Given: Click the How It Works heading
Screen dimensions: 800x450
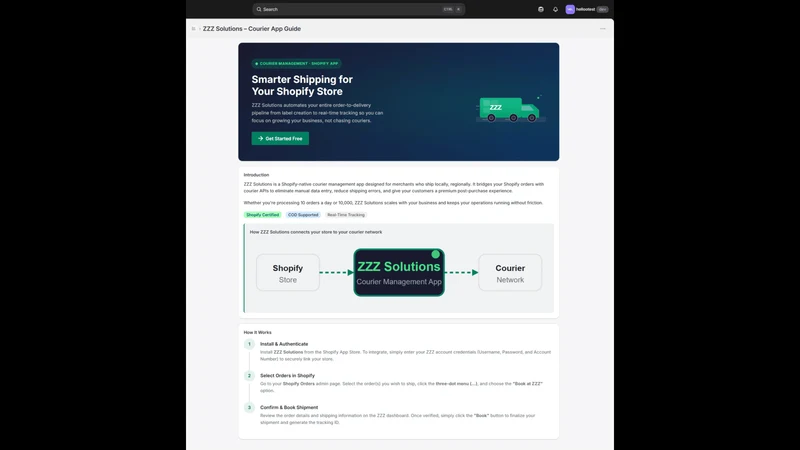Looking at the screenshot, I should tap(258, 332).
